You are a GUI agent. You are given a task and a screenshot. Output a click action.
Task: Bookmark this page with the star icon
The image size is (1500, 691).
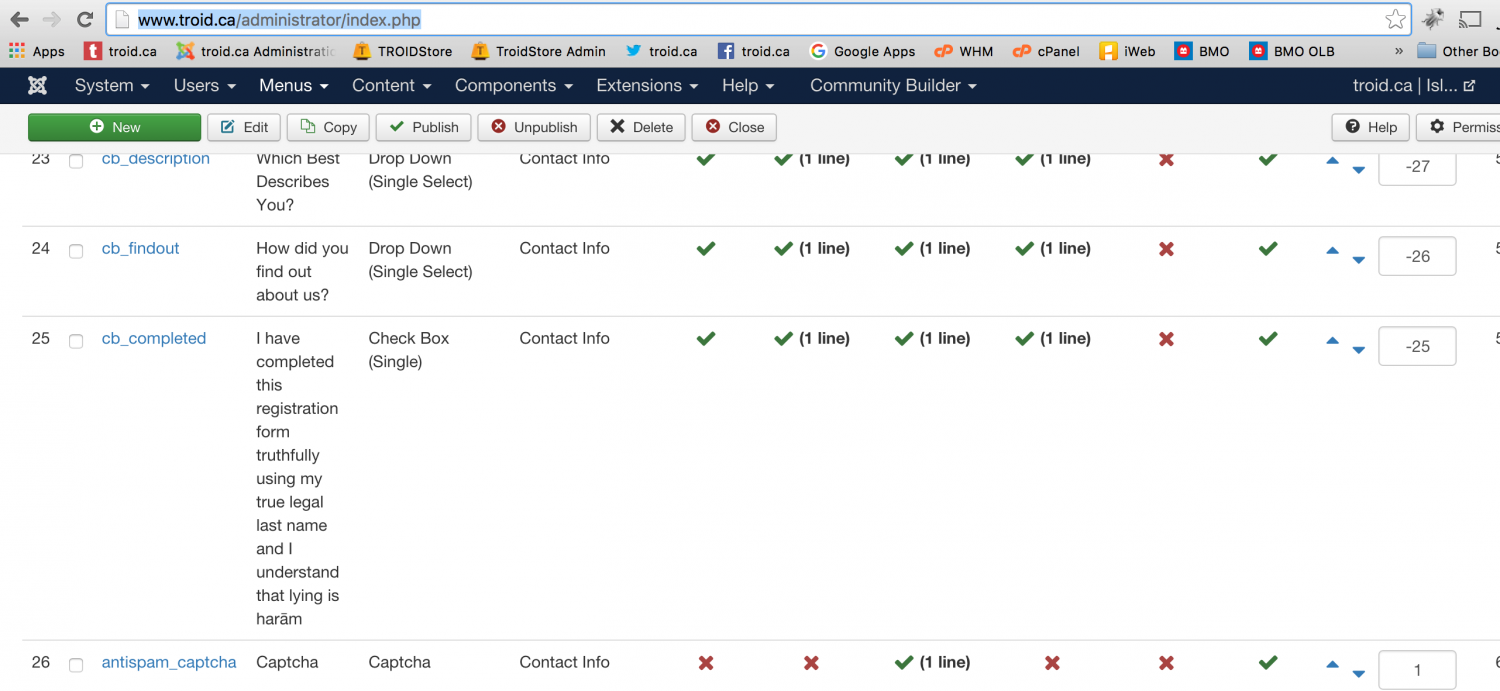tap(1395, 19)
